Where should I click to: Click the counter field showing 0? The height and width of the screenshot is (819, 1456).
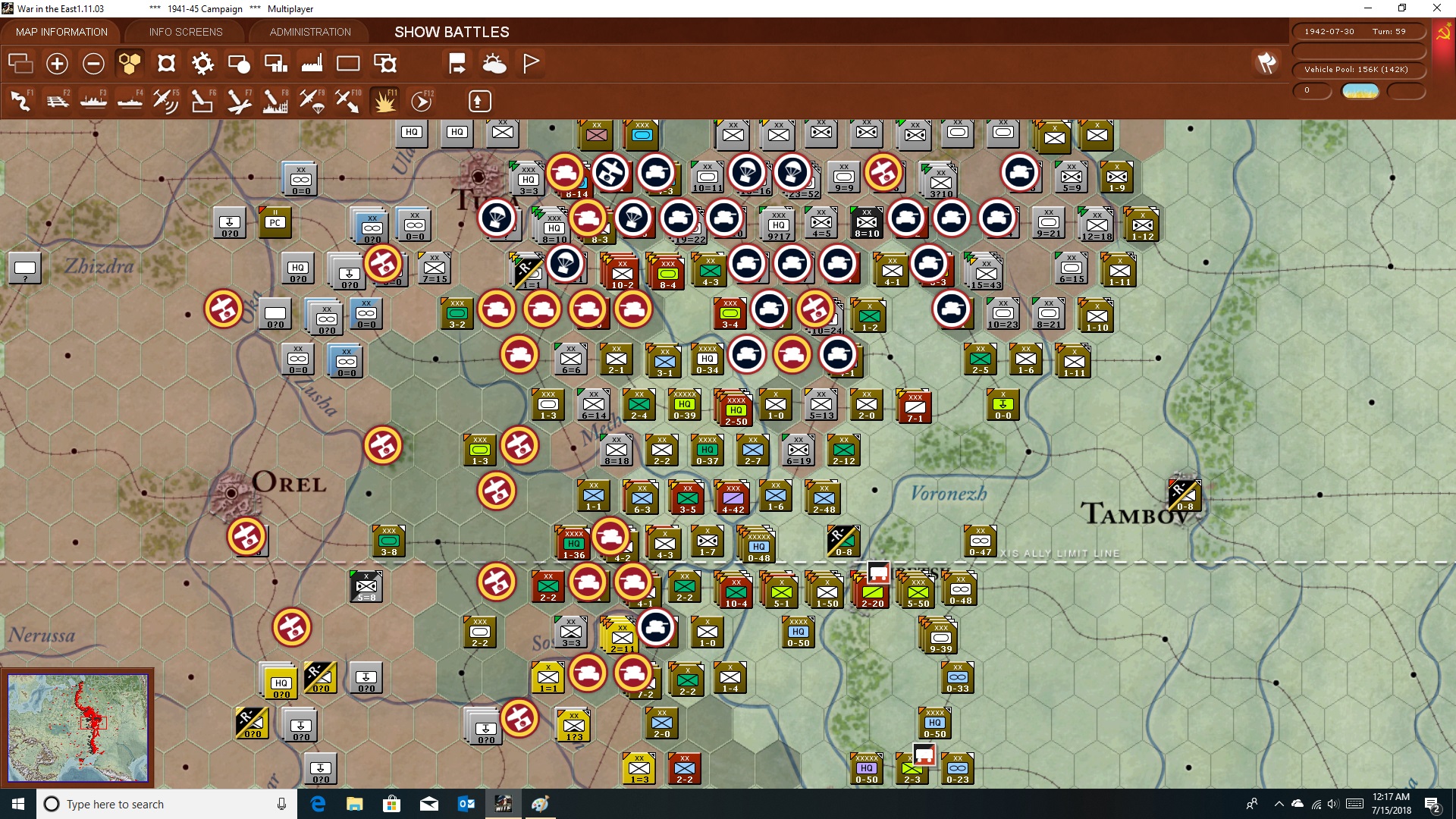[x=1313, y=91]
